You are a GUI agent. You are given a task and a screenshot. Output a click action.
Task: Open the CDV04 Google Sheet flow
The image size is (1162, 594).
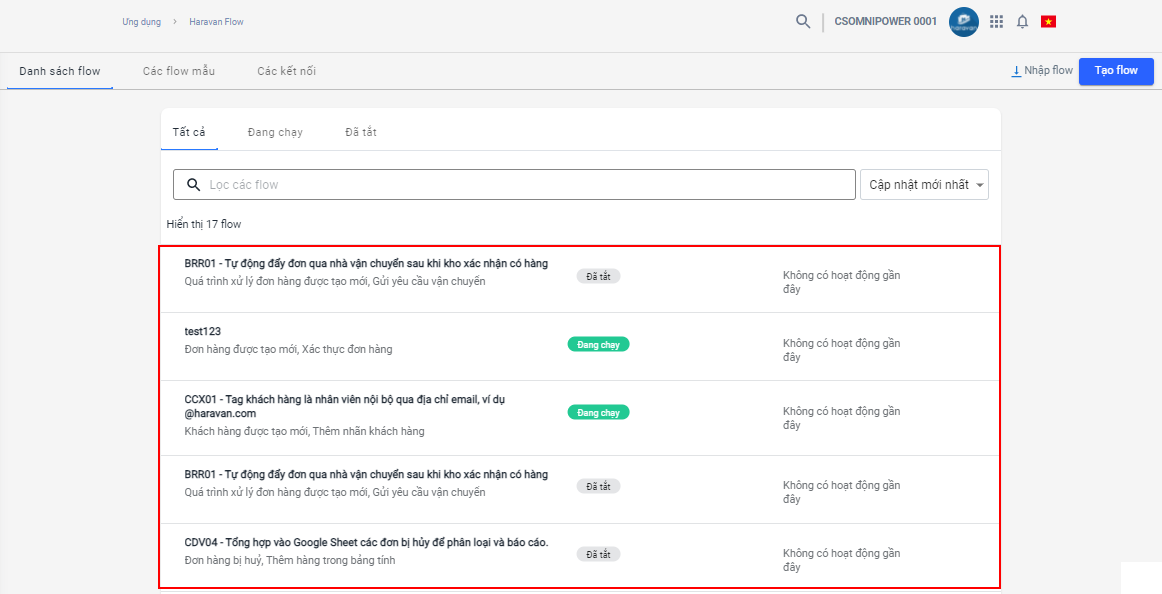tap(579, 555)
